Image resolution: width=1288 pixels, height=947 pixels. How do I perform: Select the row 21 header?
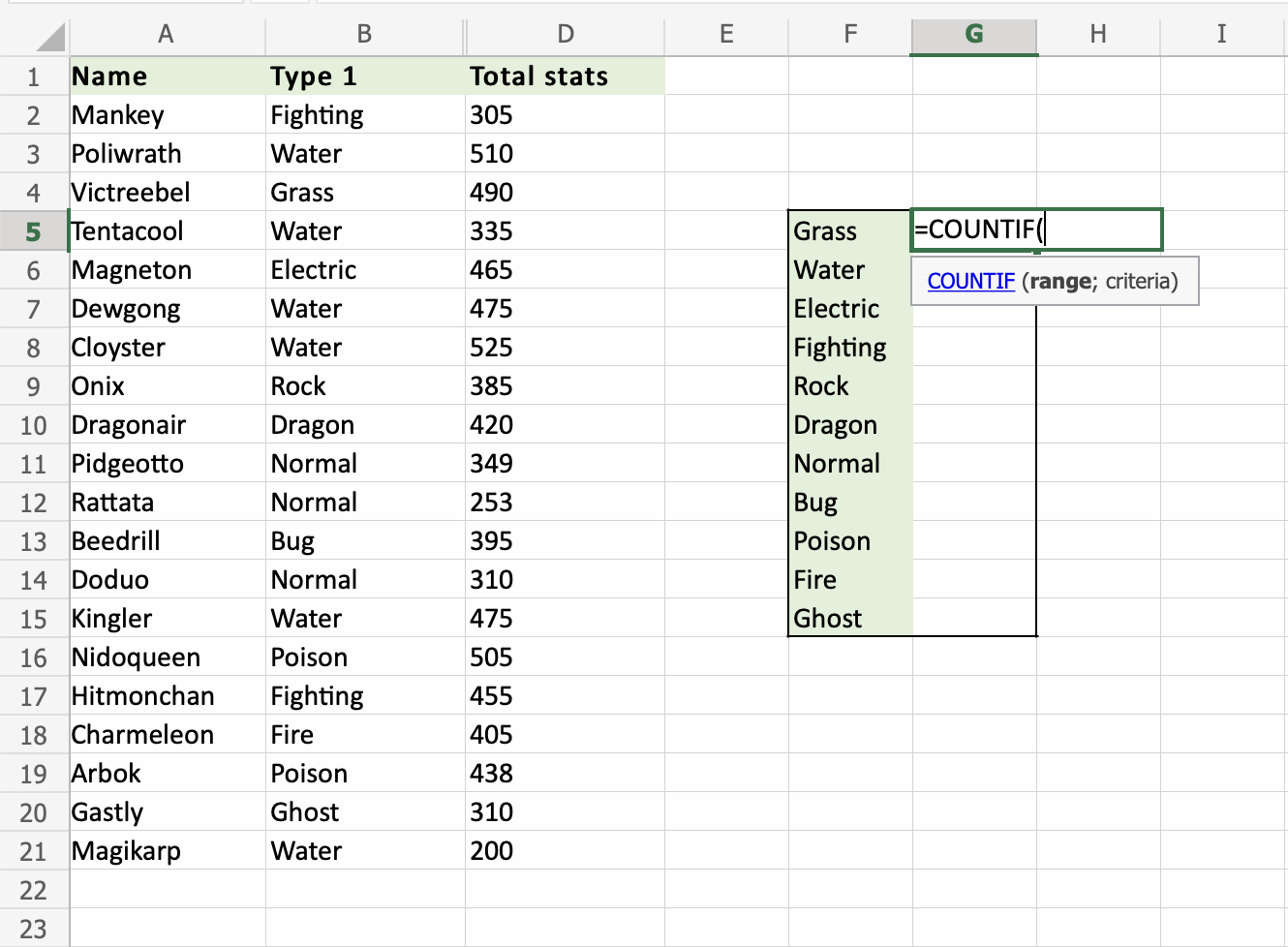[34, 850]
